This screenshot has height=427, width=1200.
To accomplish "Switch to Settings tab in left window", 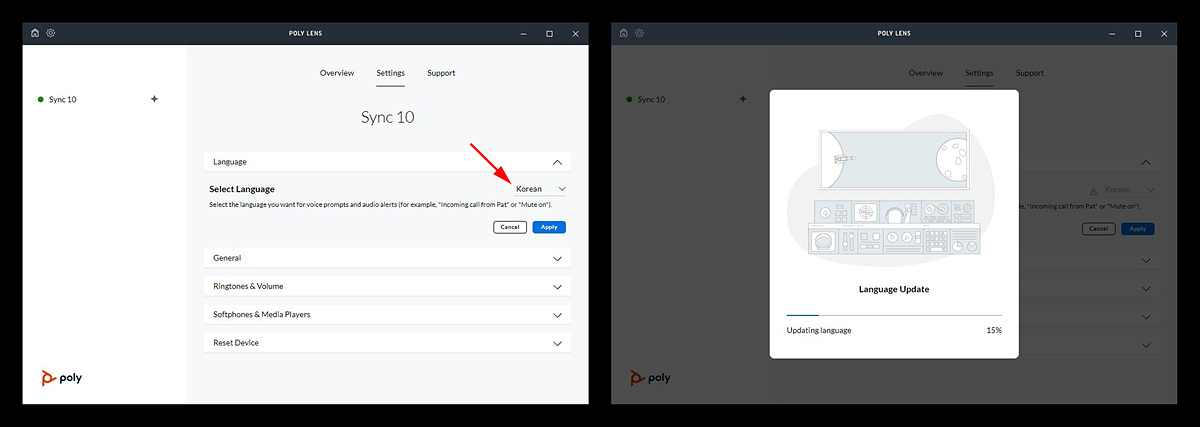I will [390, 73].
